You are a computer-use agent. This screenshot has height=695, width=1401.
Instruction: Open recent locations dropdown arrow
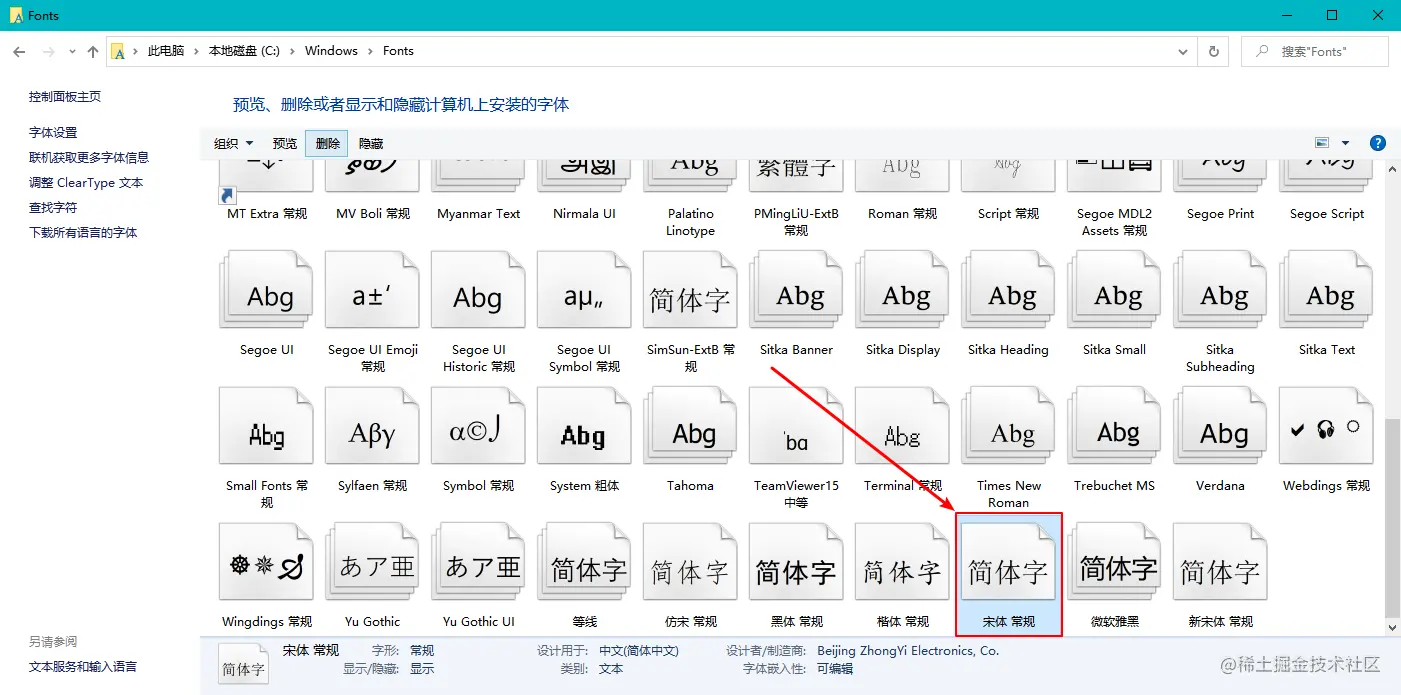pyautogui.click(x=72, y=51)
